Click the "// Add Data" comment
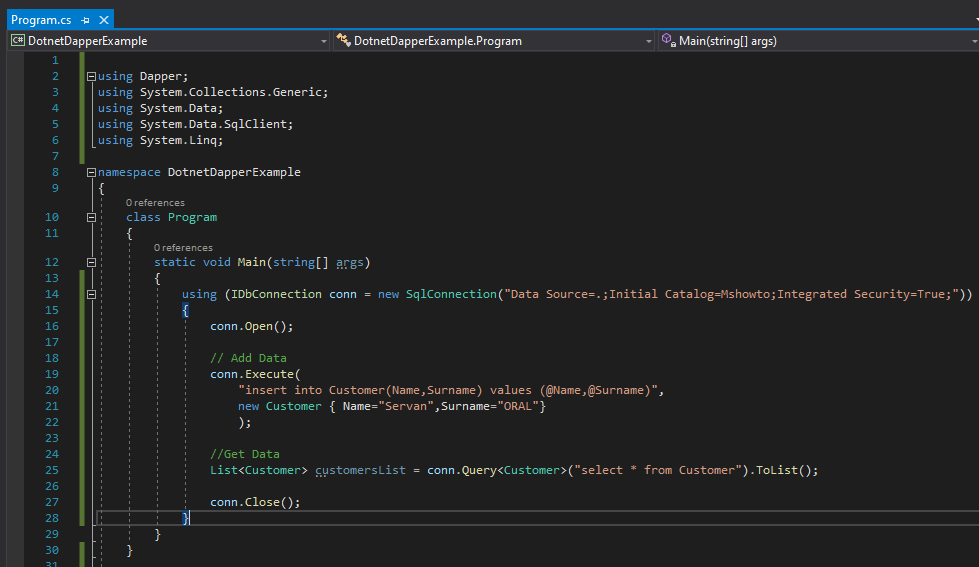This screenshot has height=567, width=979. [248, 358]
